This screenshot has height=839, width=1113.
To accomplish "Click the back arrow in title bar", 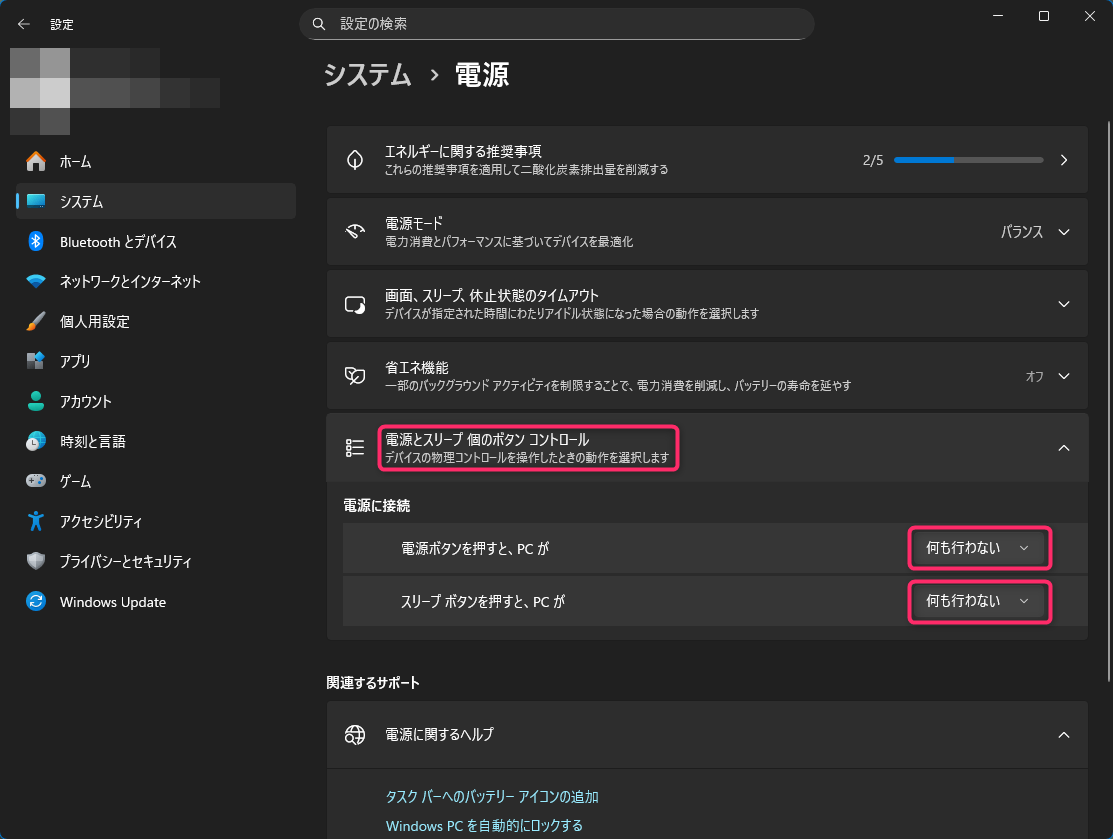I will [x=24, y=24].
